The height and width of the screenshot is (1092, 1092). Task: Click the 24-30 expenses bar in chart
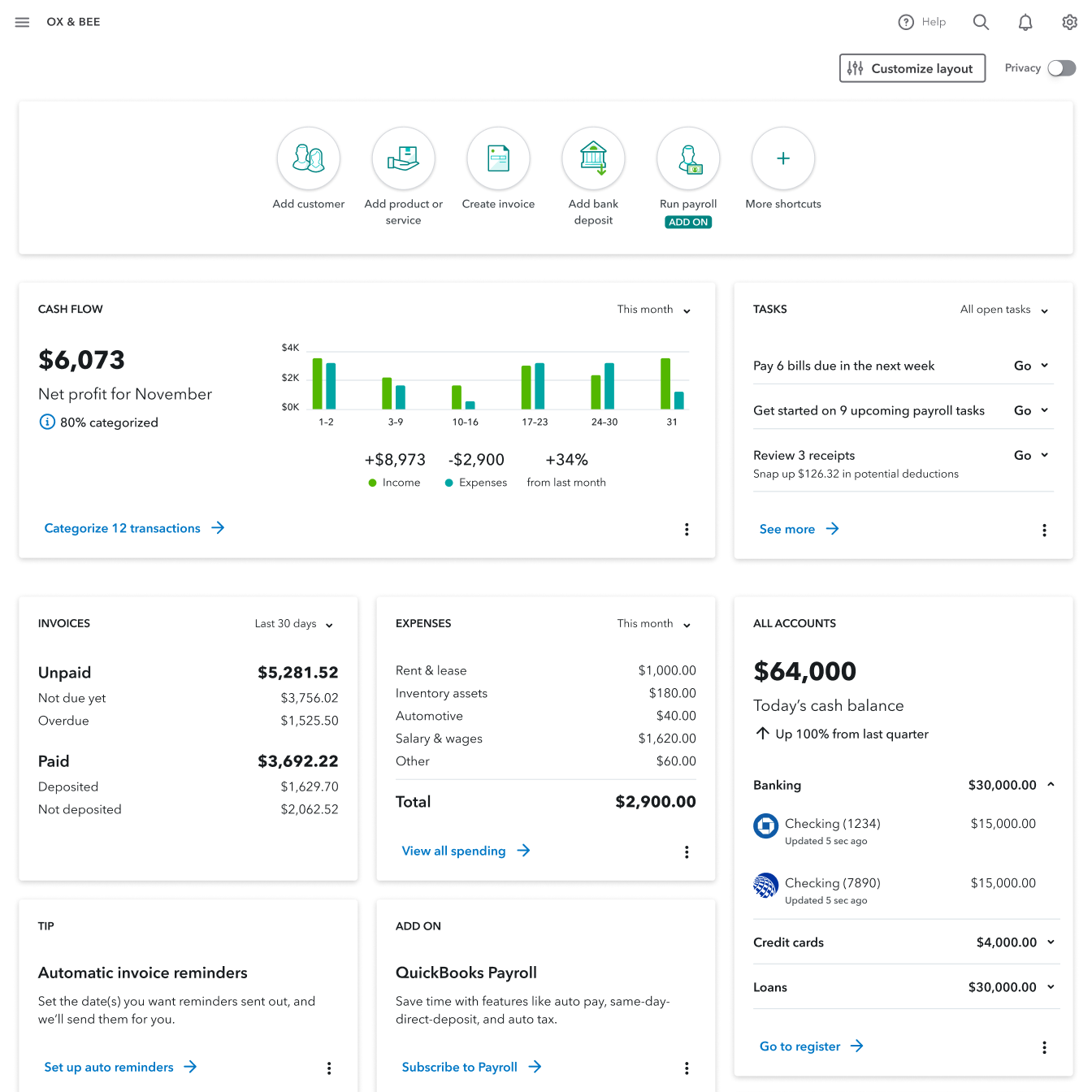tap(609, 386)
